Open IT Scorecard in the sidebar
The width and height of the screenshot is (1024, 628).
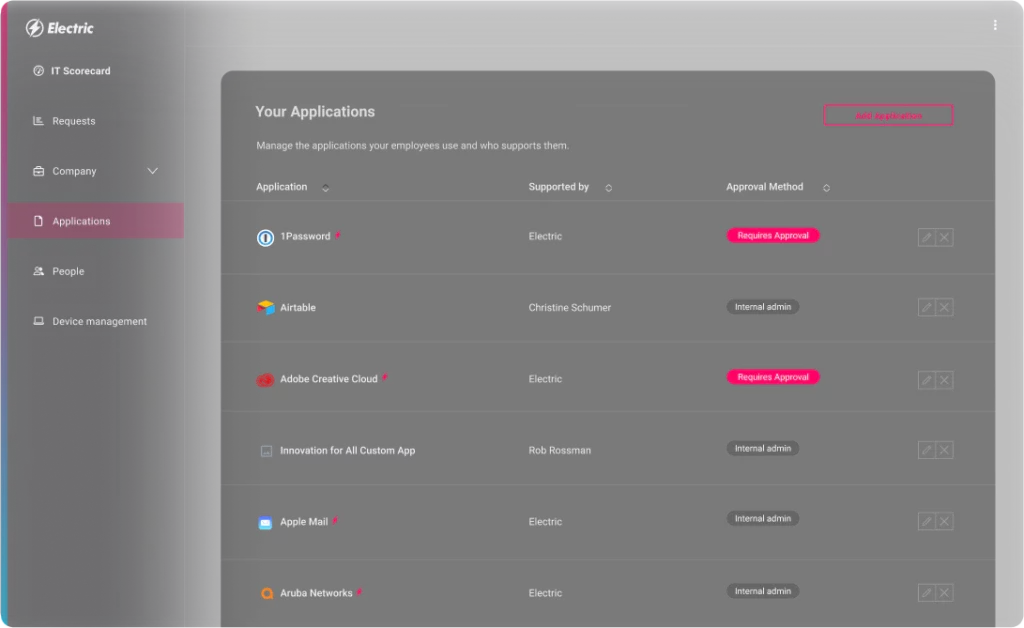(x=80, y=71)
